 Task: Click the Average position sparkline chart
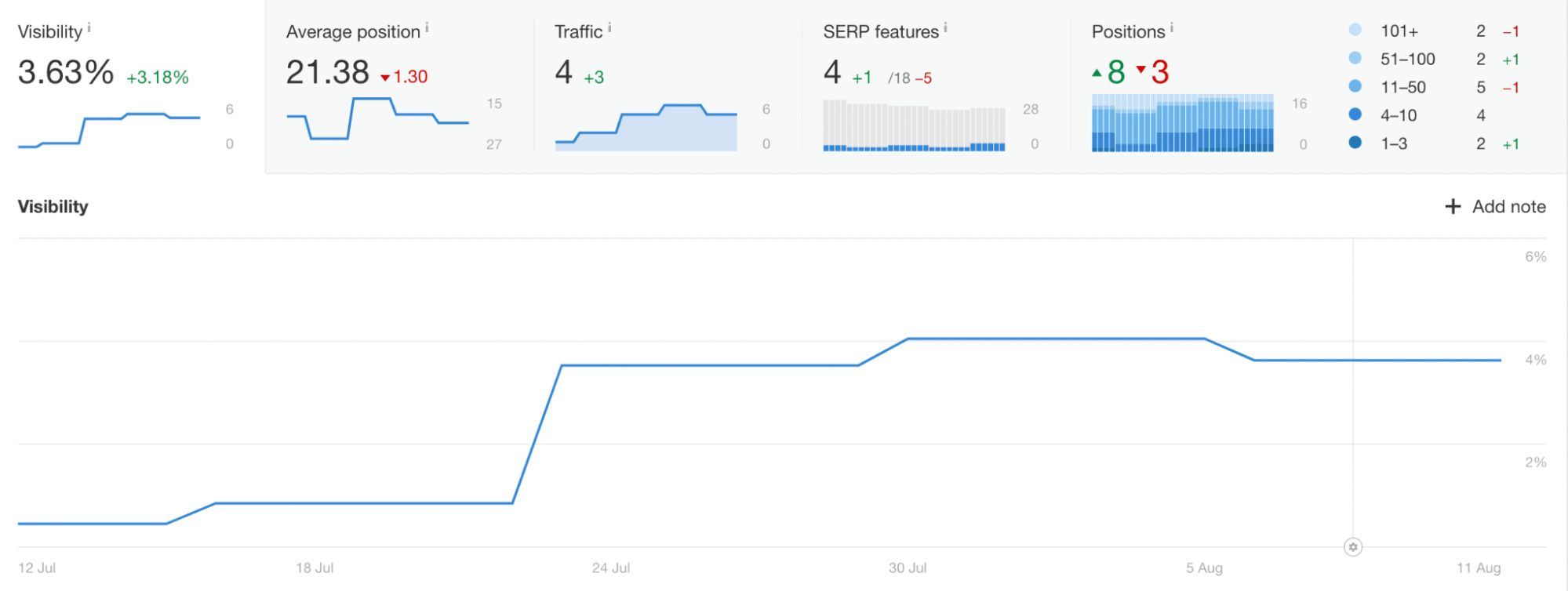(x=378, y=118)
